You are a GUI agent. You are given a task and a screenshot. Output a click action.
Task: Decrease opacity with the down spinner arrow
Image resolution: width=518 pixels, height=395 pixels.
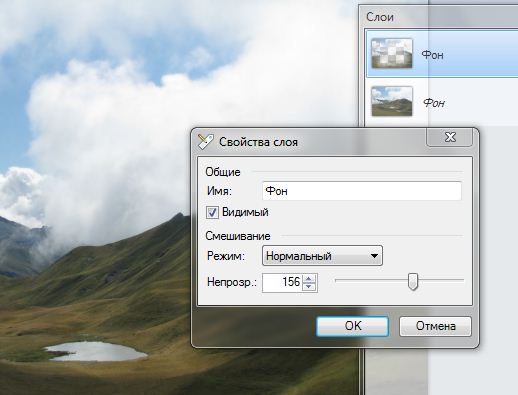(x=309, y=287)
